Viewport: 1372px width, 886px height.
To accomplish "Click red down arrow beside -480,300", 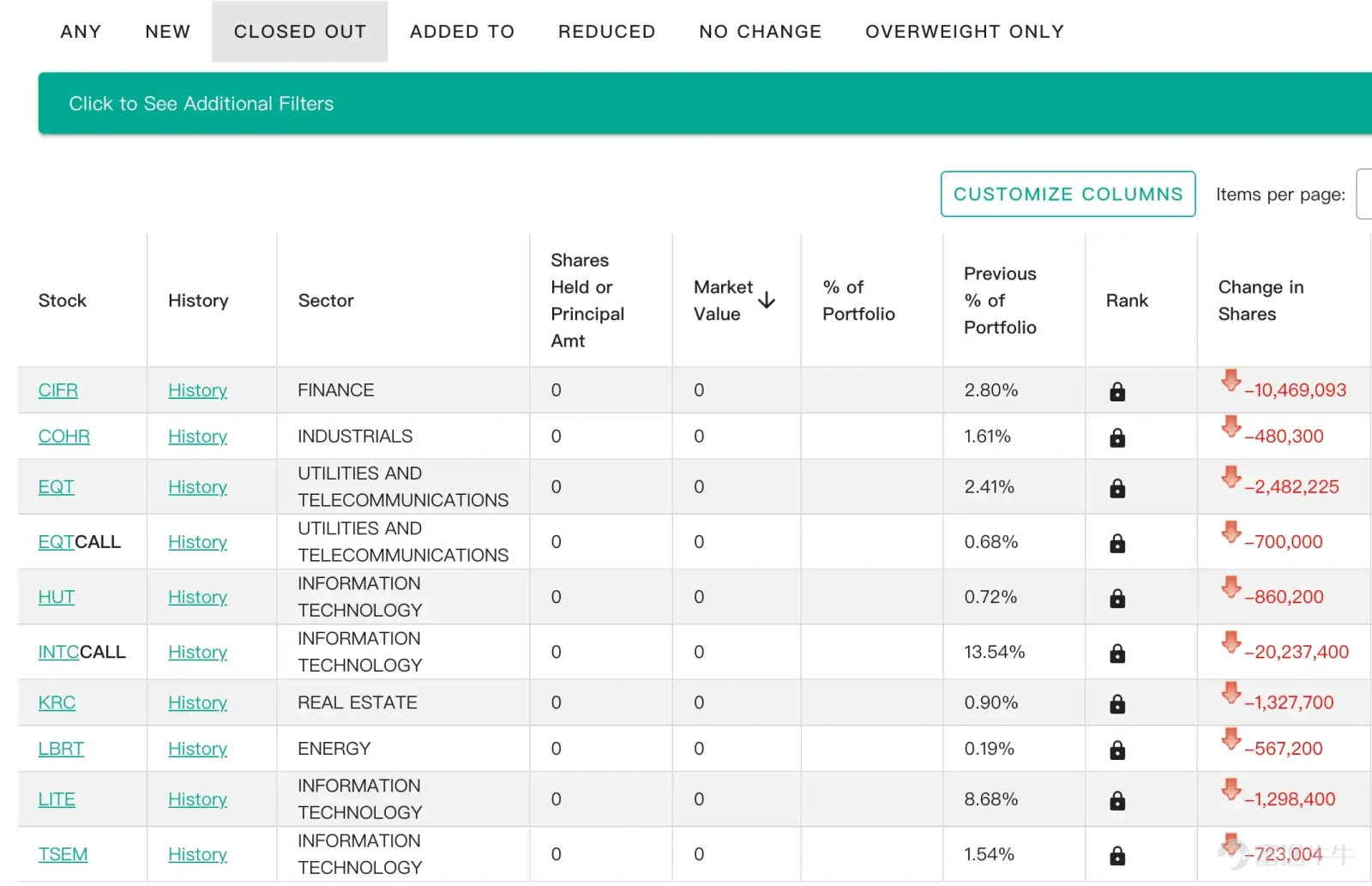I will [x=1231, y=426].
